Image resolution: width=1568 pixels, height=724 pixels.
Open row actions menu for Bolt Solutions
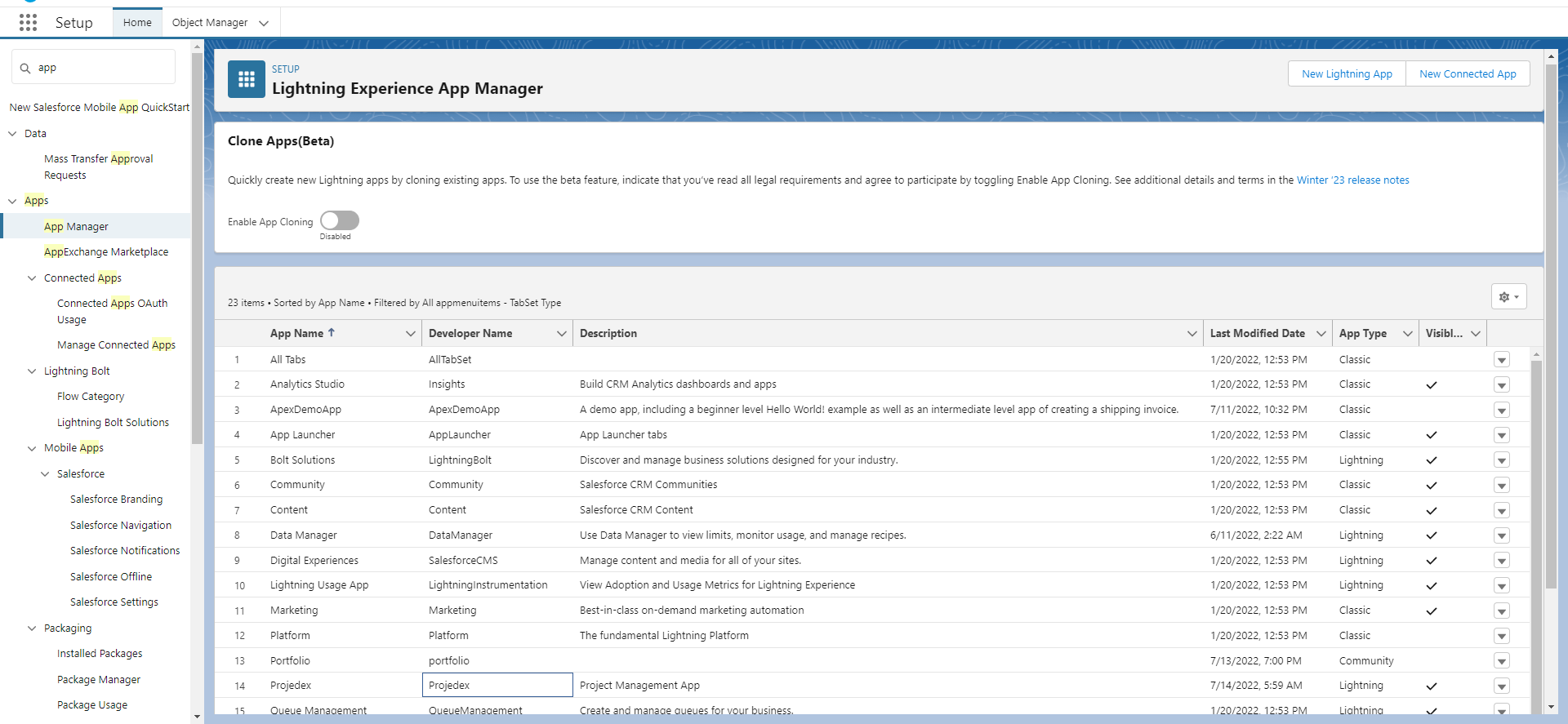[1502, 460]
